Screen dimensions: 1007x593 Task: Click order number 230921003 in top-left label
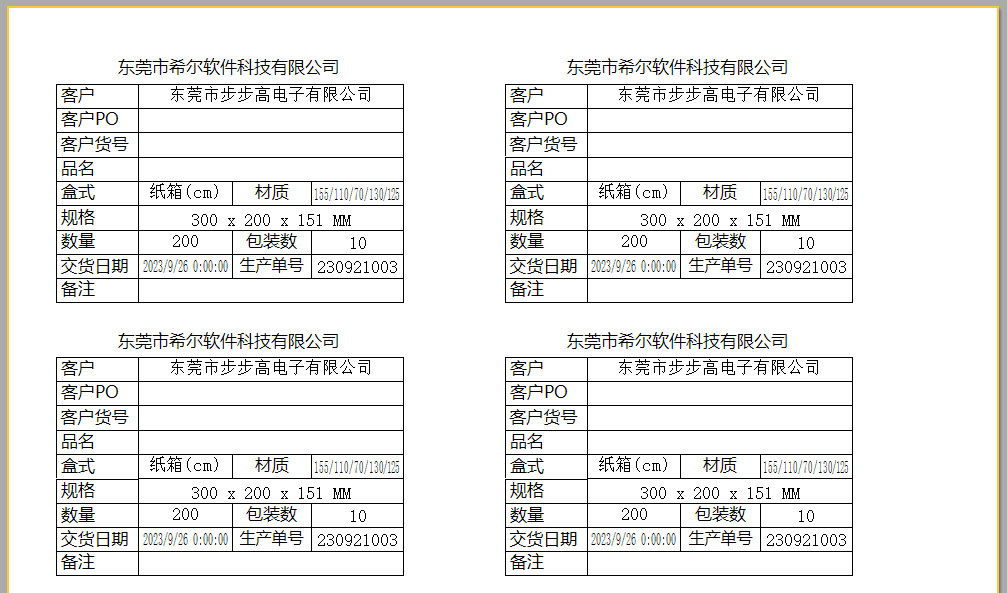[x=357, y=267]
